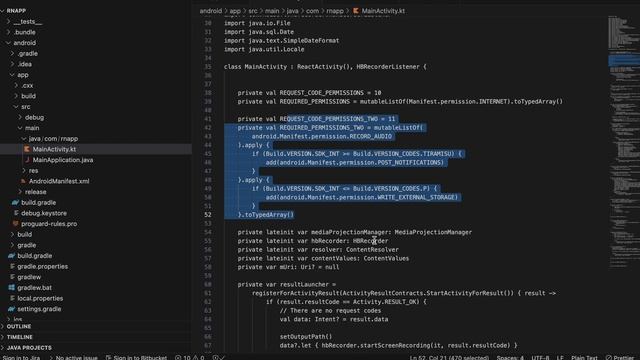
Task: Click the proguard-rules.pro file icon
Action: 16,224
